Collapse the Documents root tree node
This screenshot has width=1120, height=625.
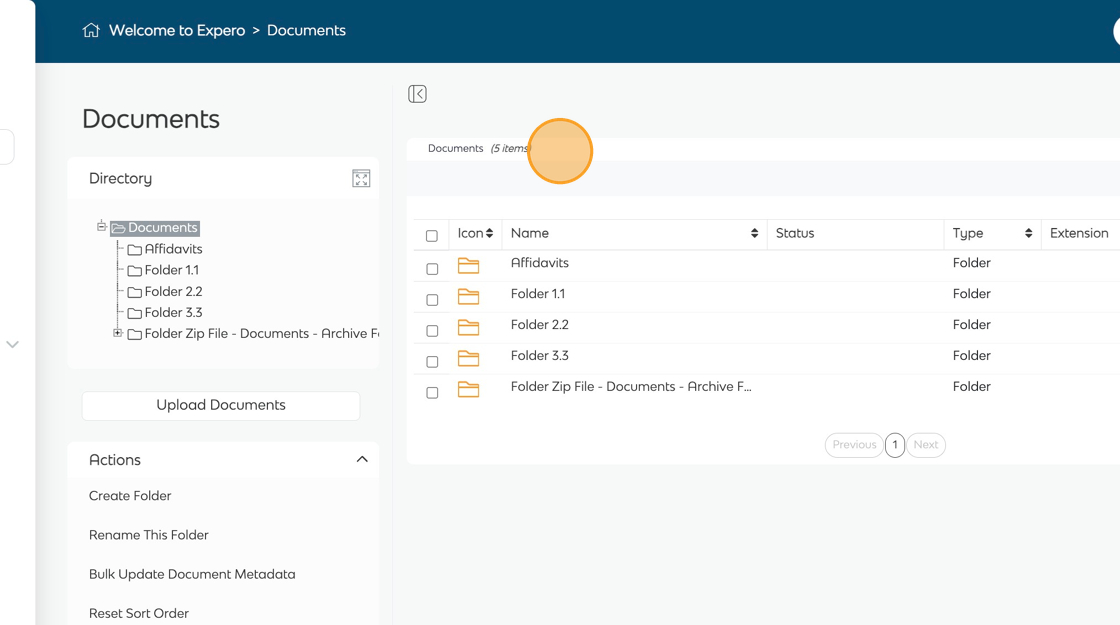[x=101, y=227]
